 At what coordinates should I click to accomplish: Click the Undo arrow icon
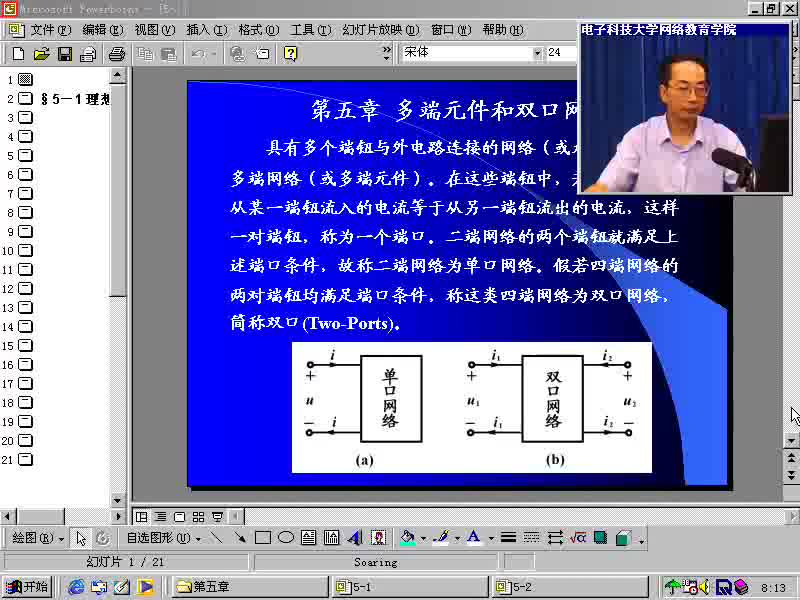198,53
